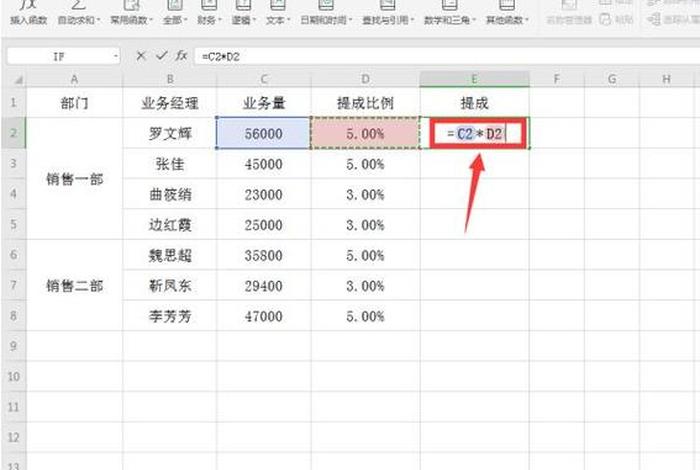Select row 3 header

coord(13,163)
